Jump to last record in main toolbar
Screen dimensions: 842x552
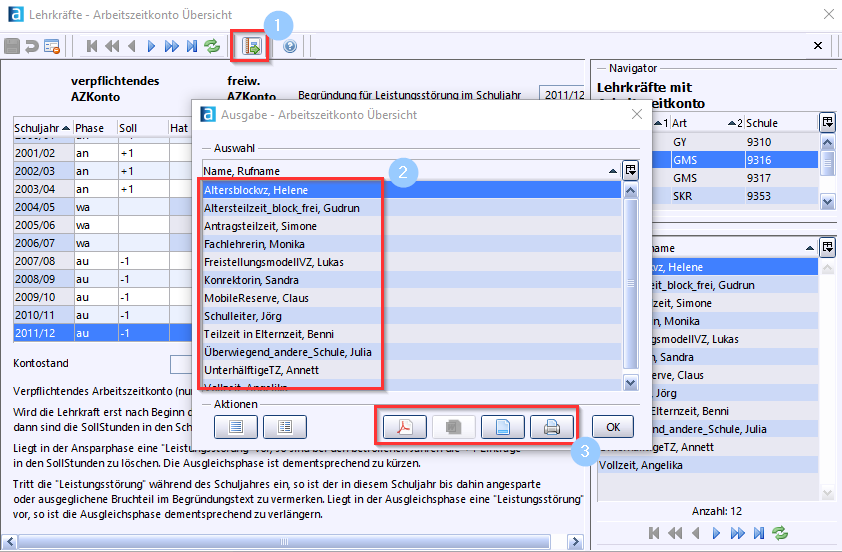[x=192, y=46]
